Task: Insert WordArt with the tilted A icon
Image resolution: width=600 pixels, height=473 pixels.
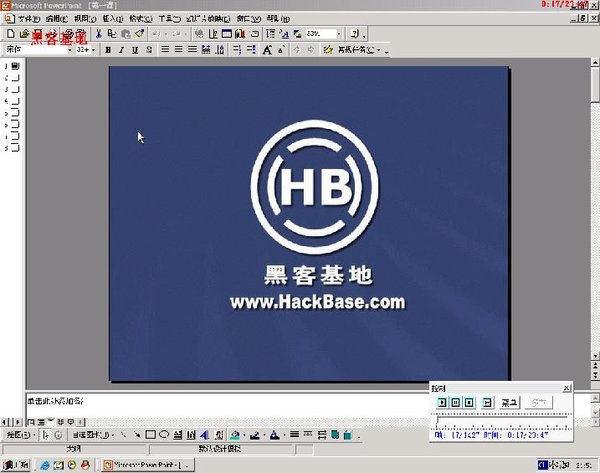Action: click(205, 435)
